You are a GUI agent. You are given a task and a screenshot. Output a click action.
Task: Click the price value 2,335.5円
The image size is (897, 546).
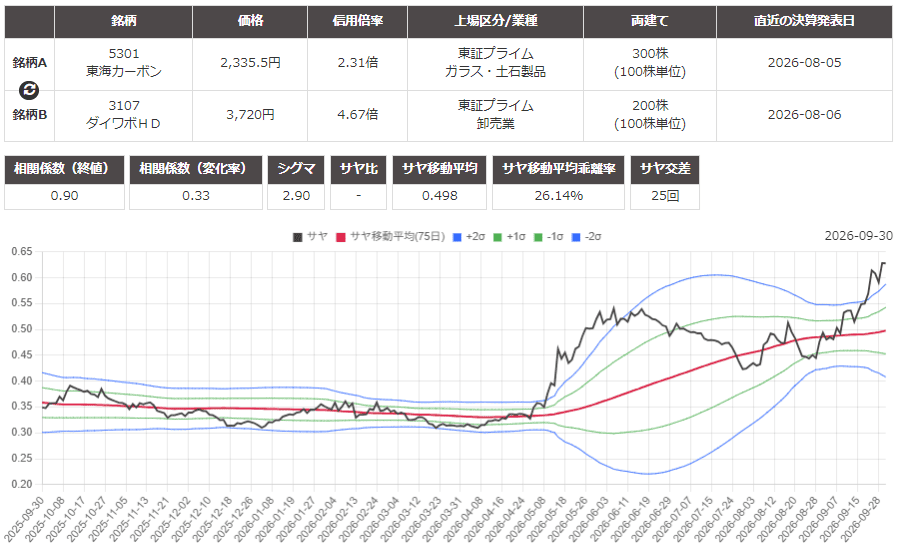click(x=251, y=63)
